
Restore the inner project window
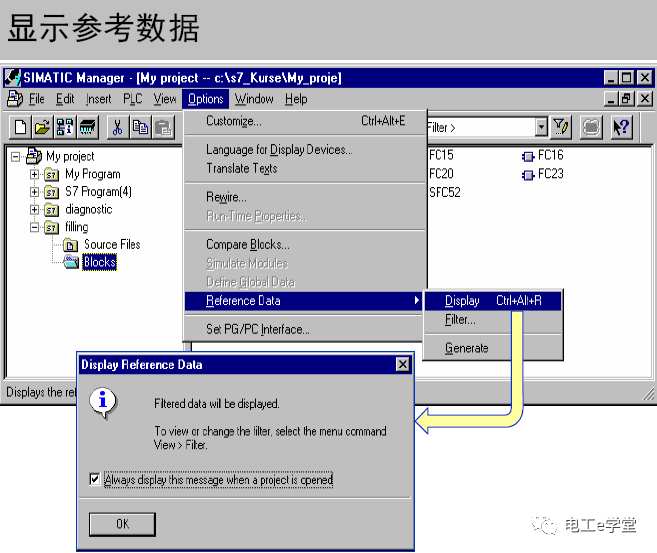[626, 99]
